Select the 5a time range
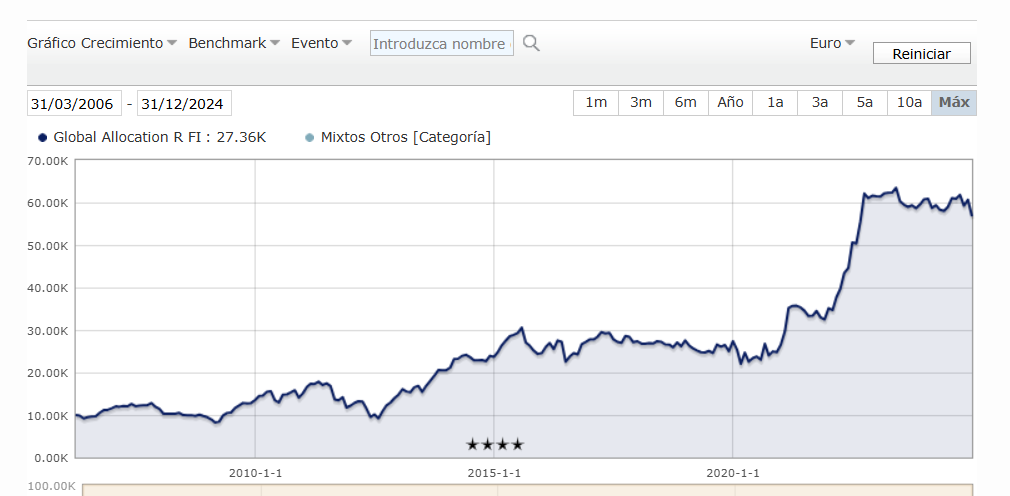1010x496 pixels. click(864, 102)
